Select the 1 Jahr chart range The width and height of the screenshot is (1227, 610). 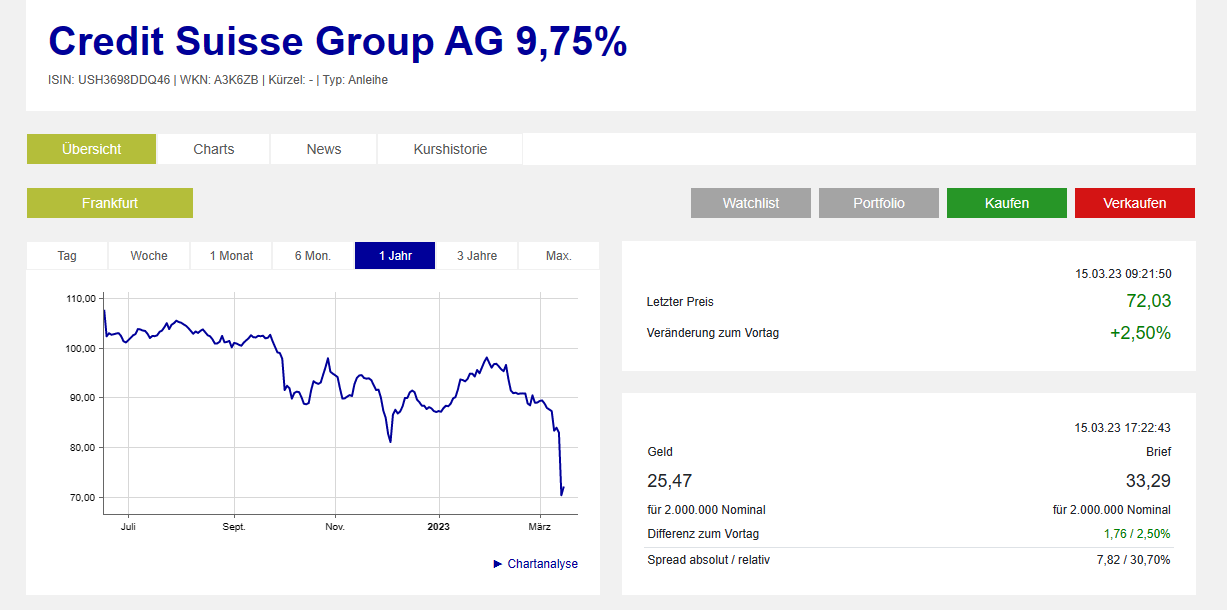(395, 256)
